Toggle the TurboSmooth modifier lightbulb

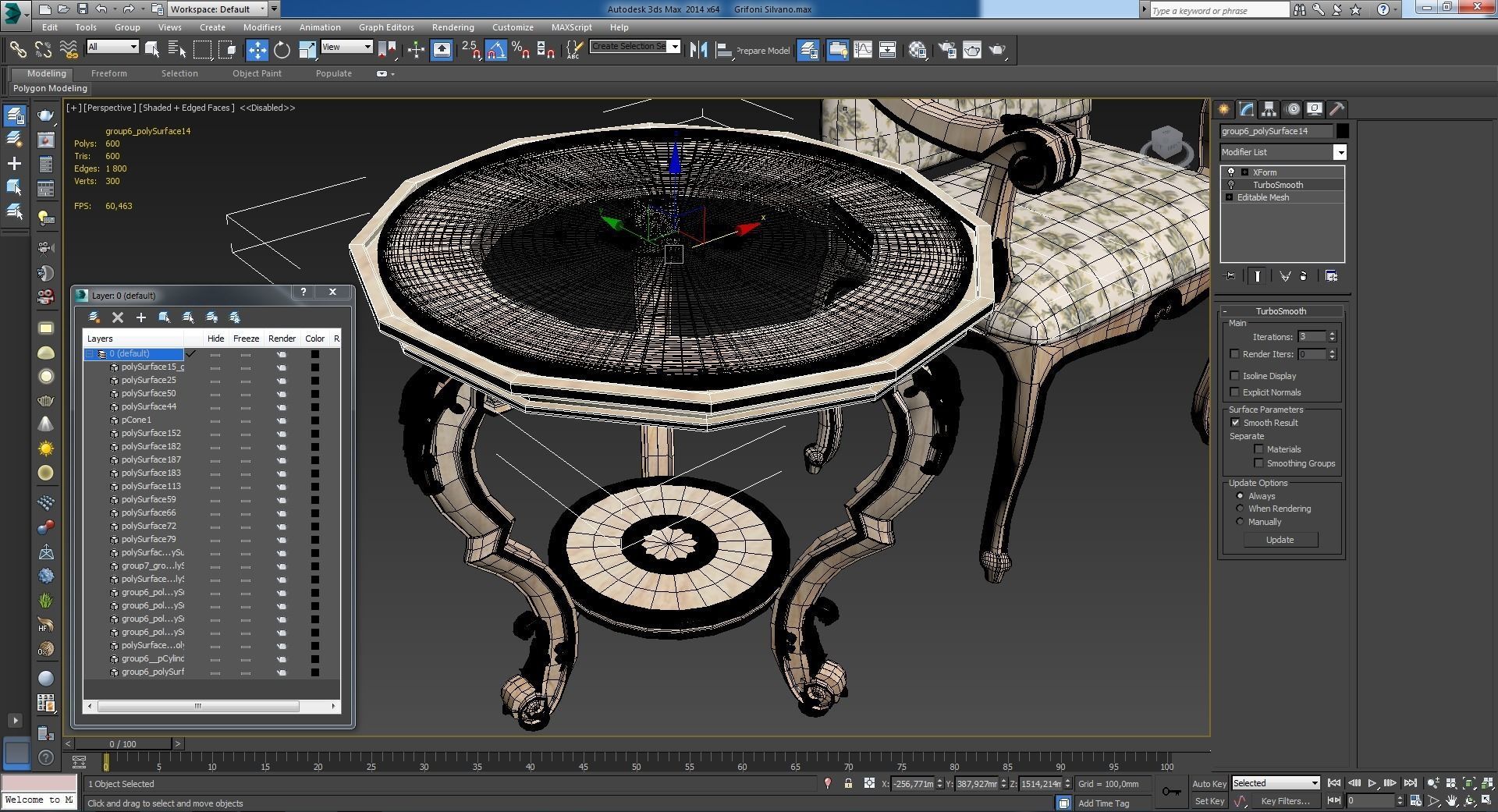[1231, 185]
